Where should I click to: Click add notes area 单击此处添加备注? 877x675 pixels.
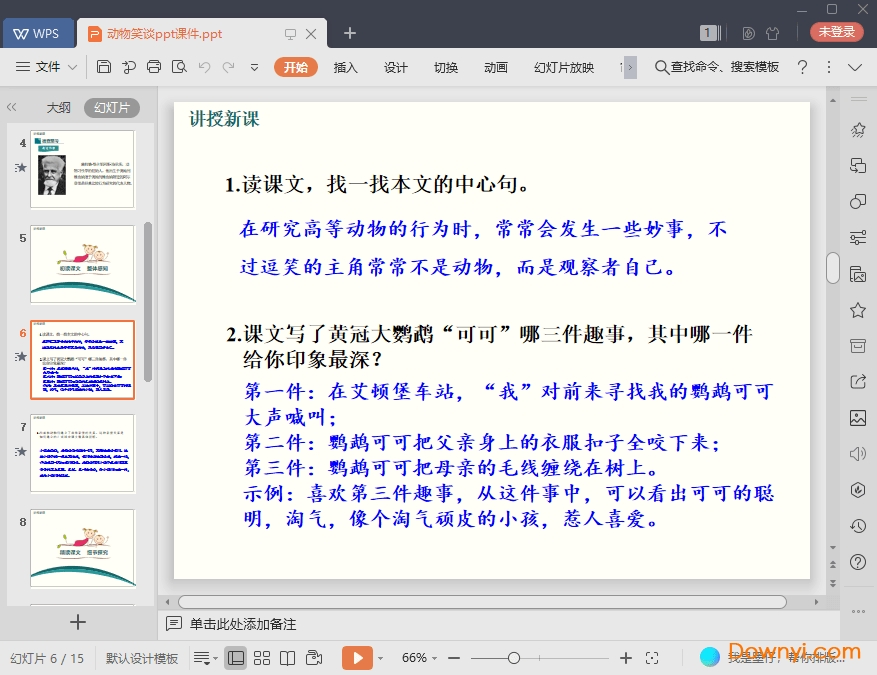[x=243, y=624]
